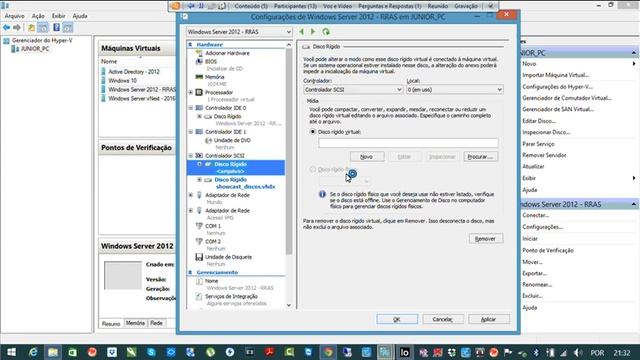
Task: Open Internet Explorer from taskbar
Action: pos(33,352)
